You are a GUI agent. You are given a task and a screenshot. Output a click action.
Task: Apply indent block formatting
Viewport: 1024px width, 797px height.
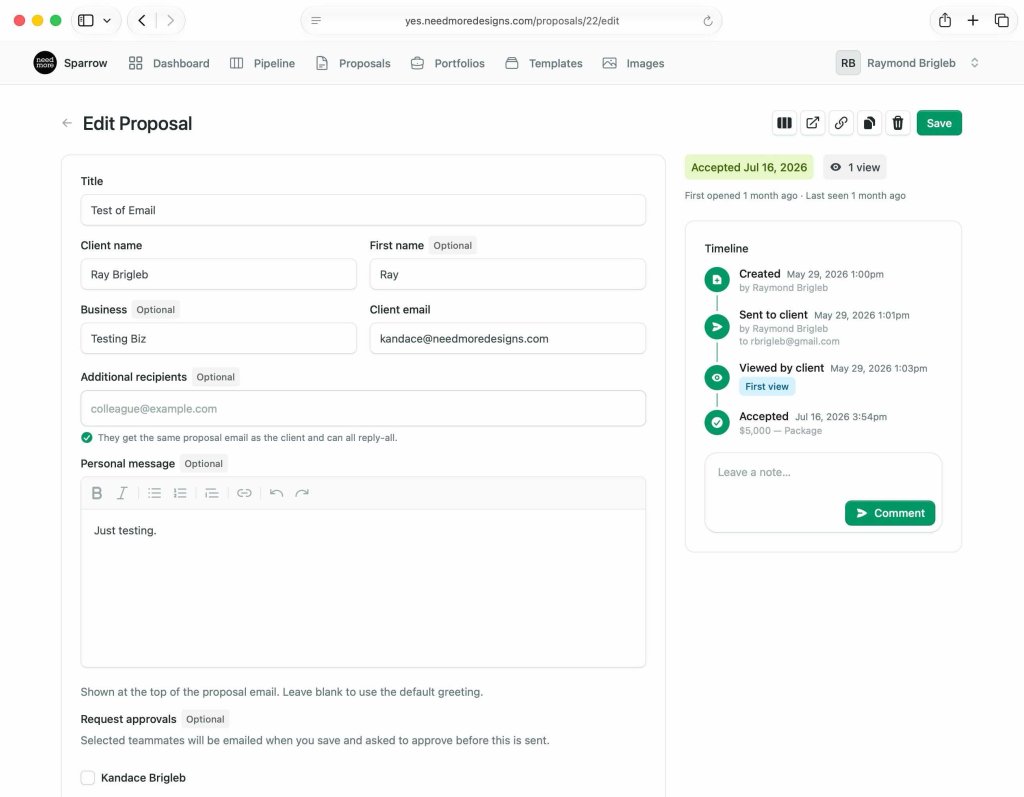[x=212, y=493]
